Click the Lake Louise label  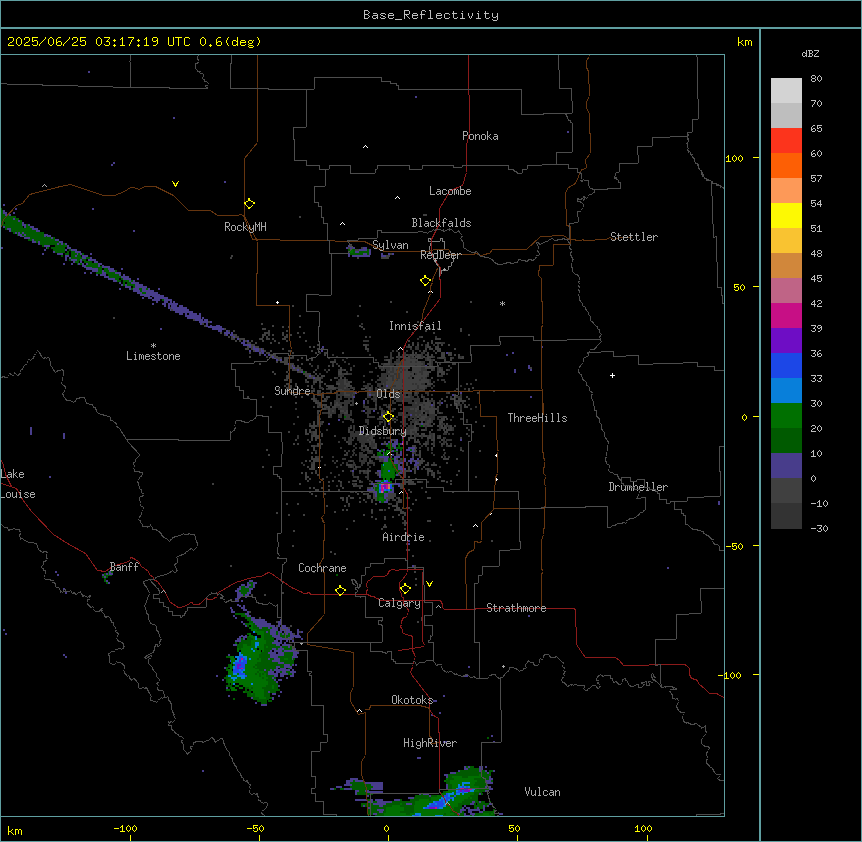18,484
